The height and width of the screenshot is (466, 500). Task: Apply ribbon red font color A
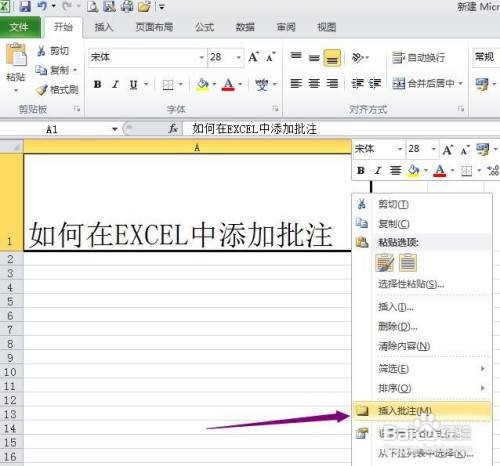228,85
